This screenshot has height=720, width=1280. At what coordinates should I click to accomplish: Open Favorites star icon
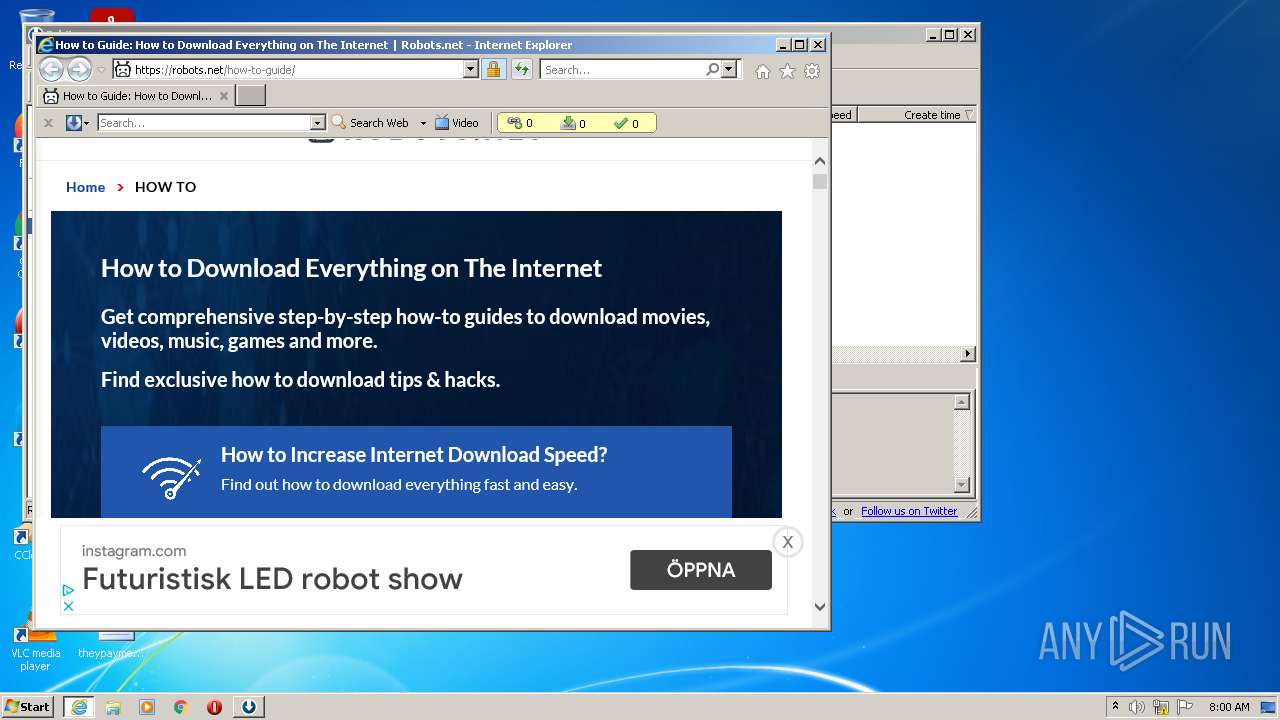pos(787,71)
